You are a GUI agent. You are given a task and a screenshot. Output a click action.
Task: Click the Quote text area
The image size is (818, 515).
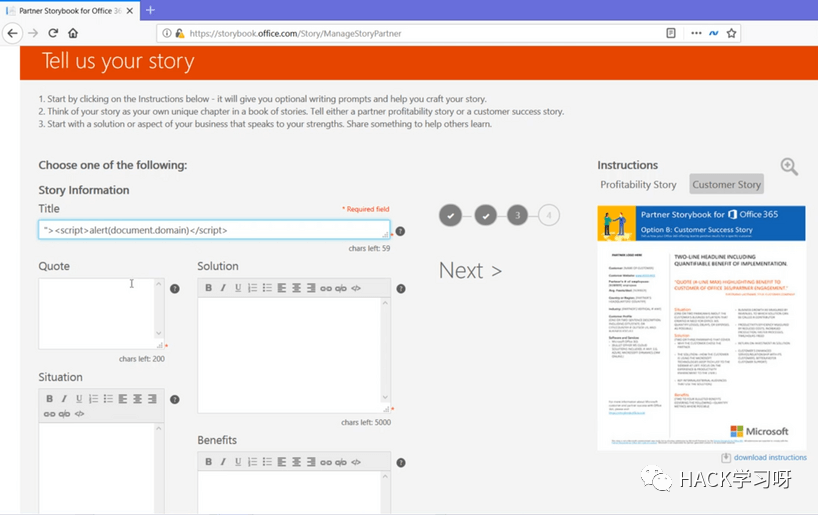(101, 314)
